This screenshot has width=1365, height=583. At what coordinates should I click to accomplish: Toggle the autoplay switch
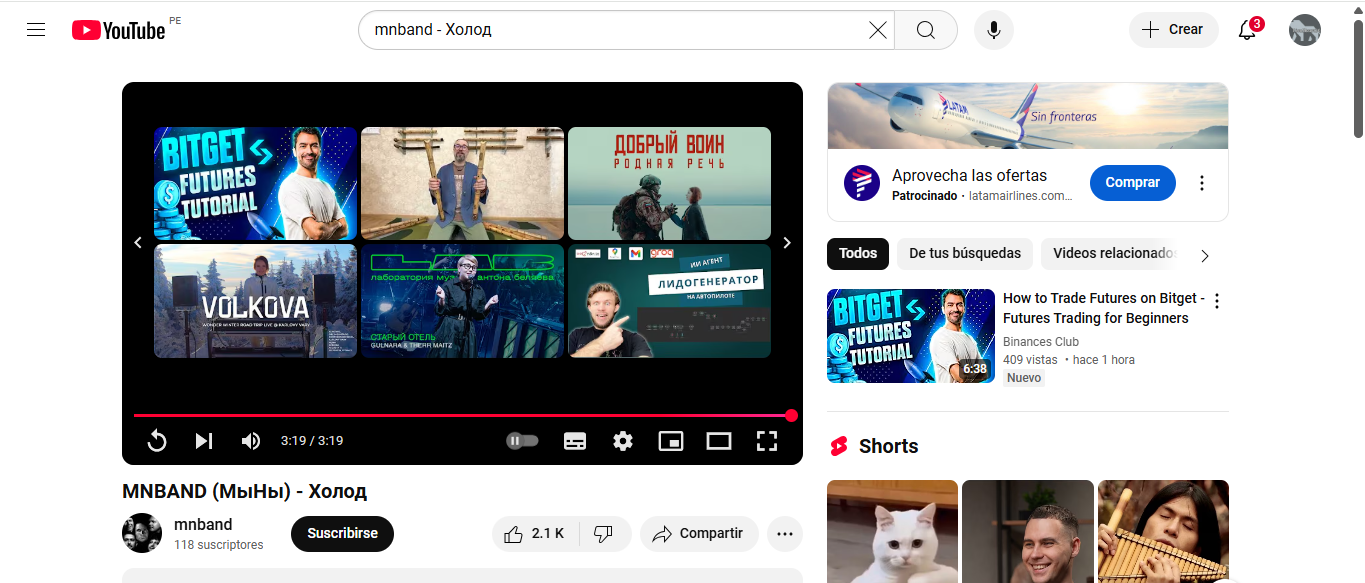pos(522,441)
